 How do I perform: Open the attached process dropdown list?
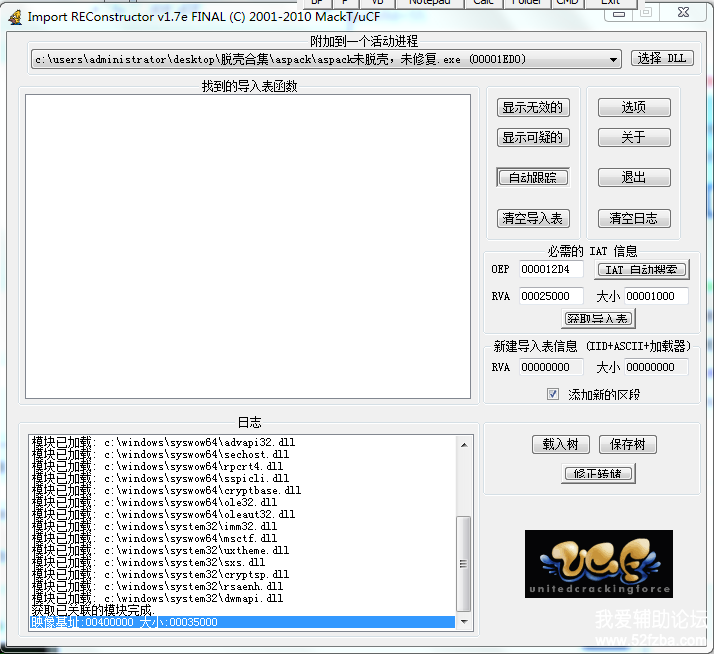(x=613, y=59)
